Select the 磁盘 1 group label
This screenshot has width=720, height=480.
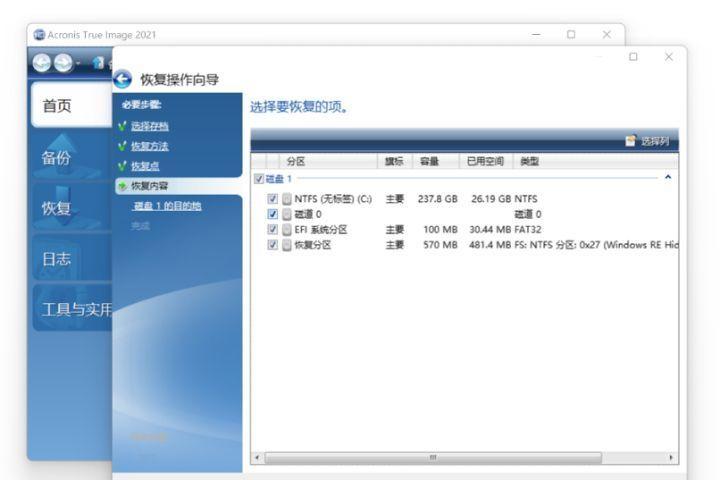tap(279, 179)
